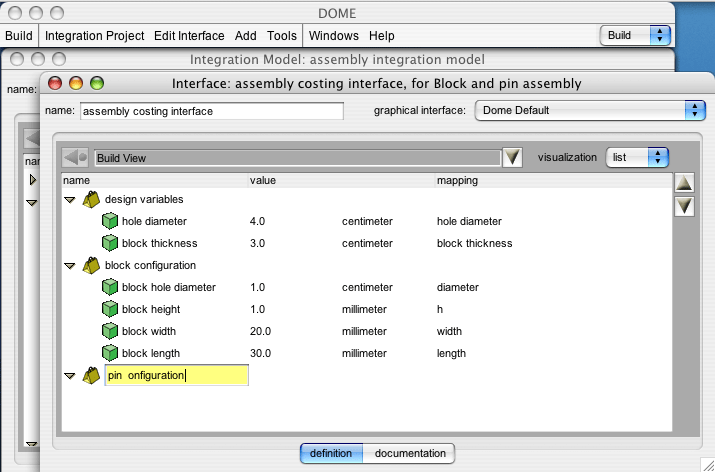Click the green cube icon for block thickness

click(109, 243)
